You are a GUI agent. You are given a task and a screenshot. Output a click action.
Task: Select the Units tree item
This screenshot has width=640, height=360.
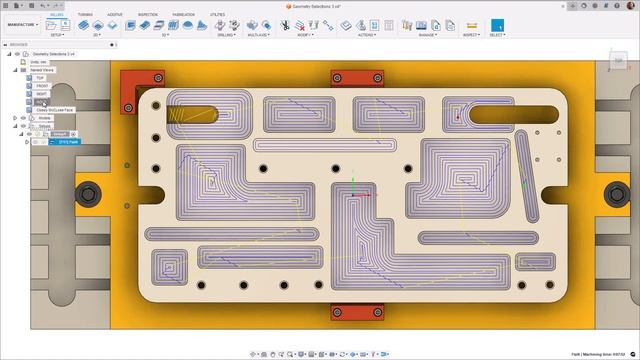[x=38, y=62]
